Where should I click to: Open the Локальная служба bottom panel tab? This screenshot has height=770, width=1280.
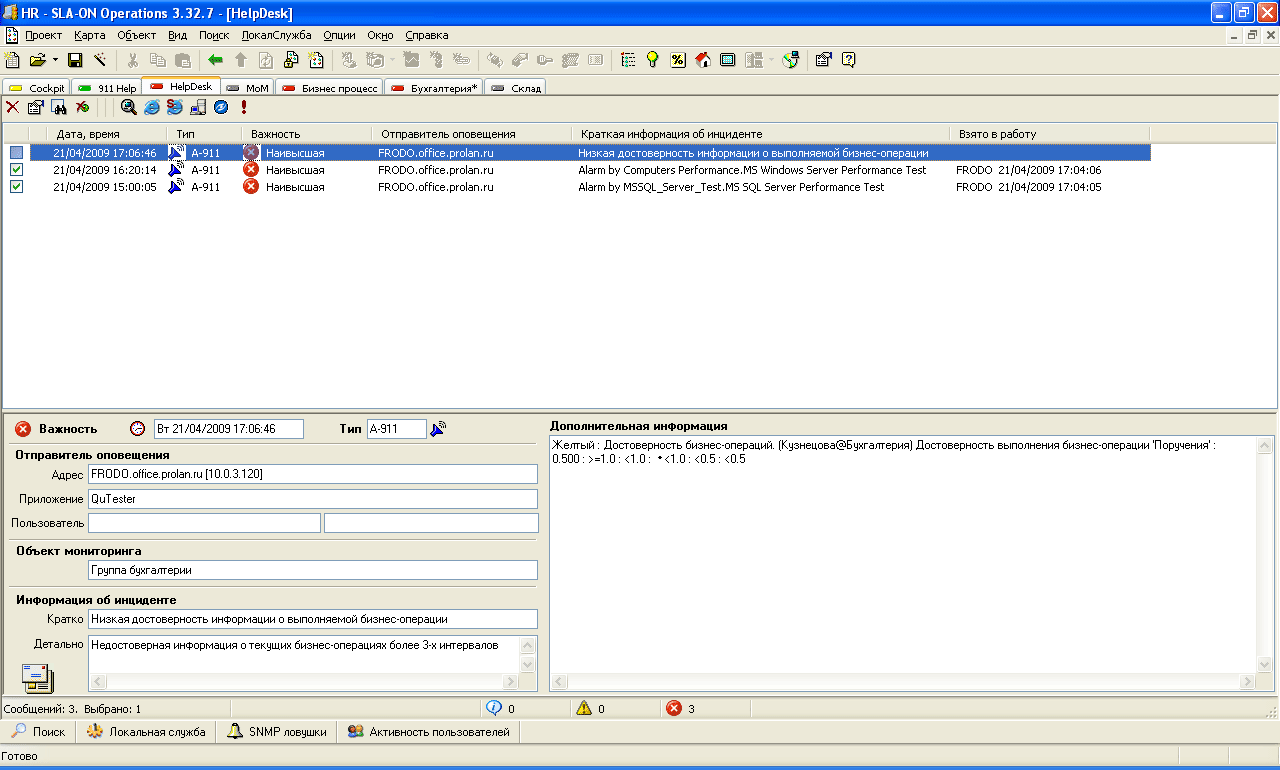coord(146,732)
